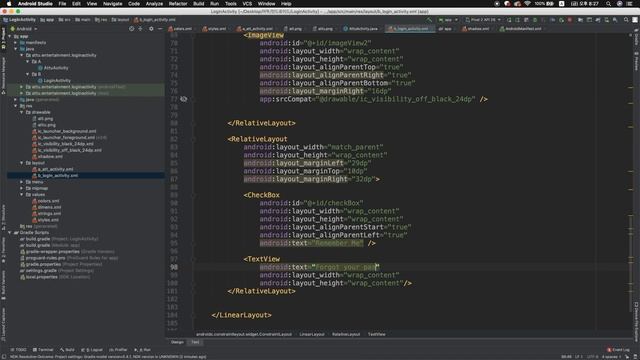Collapse the java folder node
This screenshot has height=360, width=640.
click(x=16, y=49)
